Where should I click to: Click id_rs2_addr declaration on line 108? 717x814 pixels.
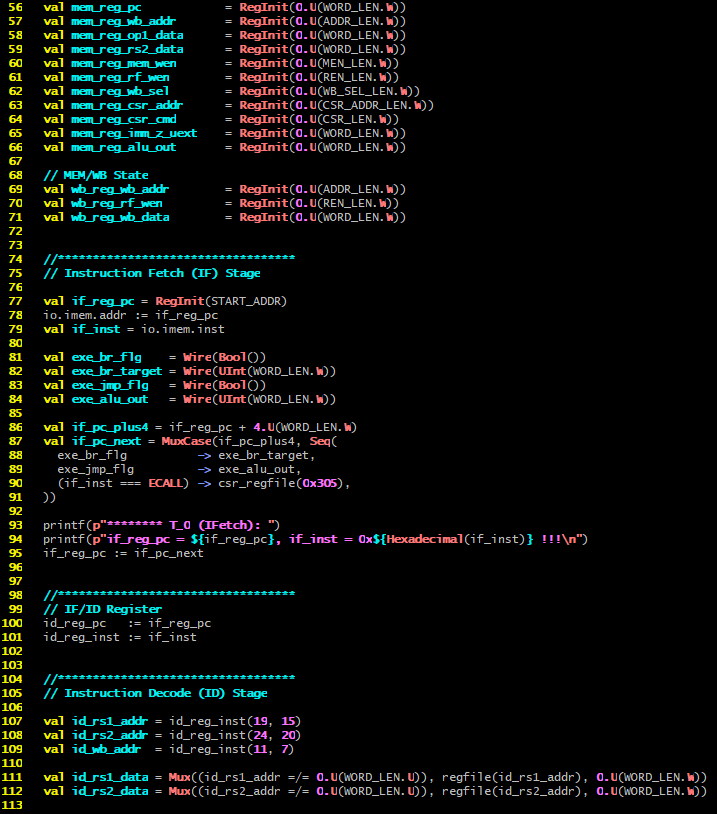110,736
